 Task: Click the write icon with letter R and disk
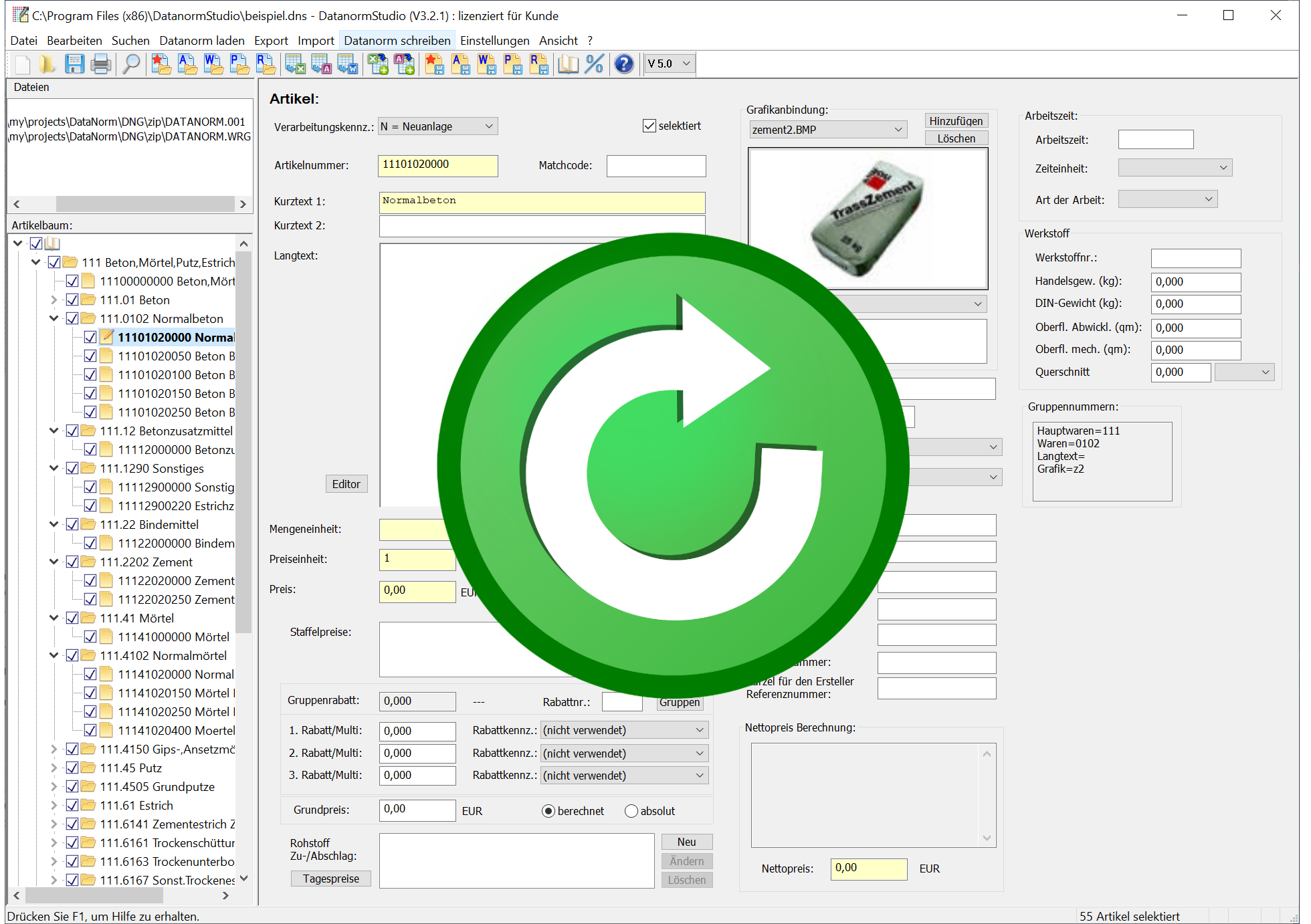(x=538, y=64)
